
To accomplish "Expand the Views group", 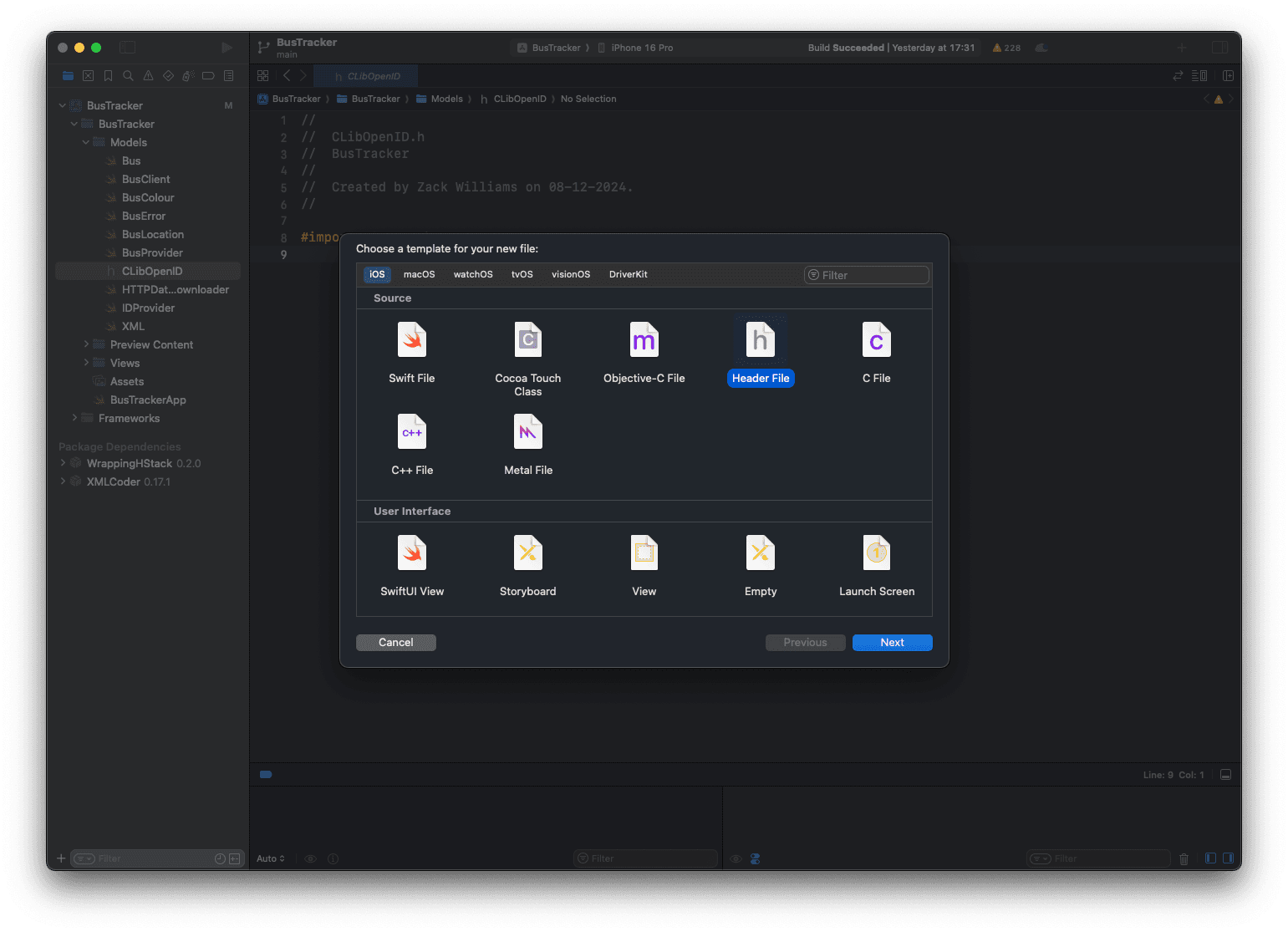I will point(86,363).
